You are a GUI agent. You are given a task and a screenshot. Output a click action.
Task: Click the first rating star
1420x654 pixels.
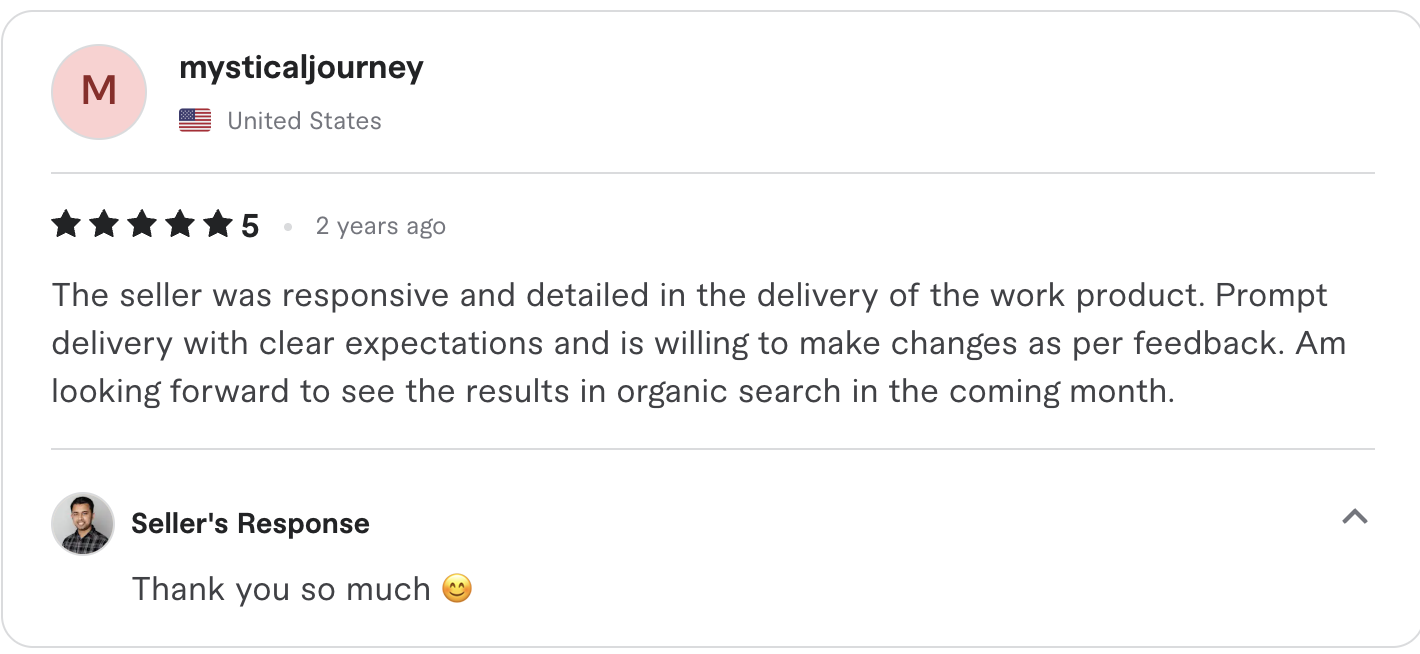(66, 225)
